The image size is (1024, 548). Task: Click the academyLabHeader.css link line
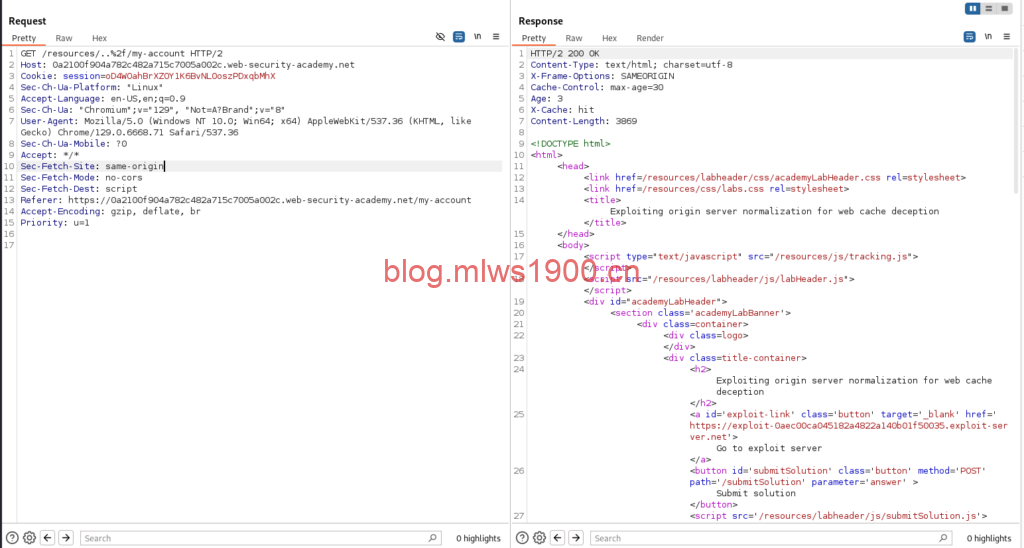[x=775, y=178]
